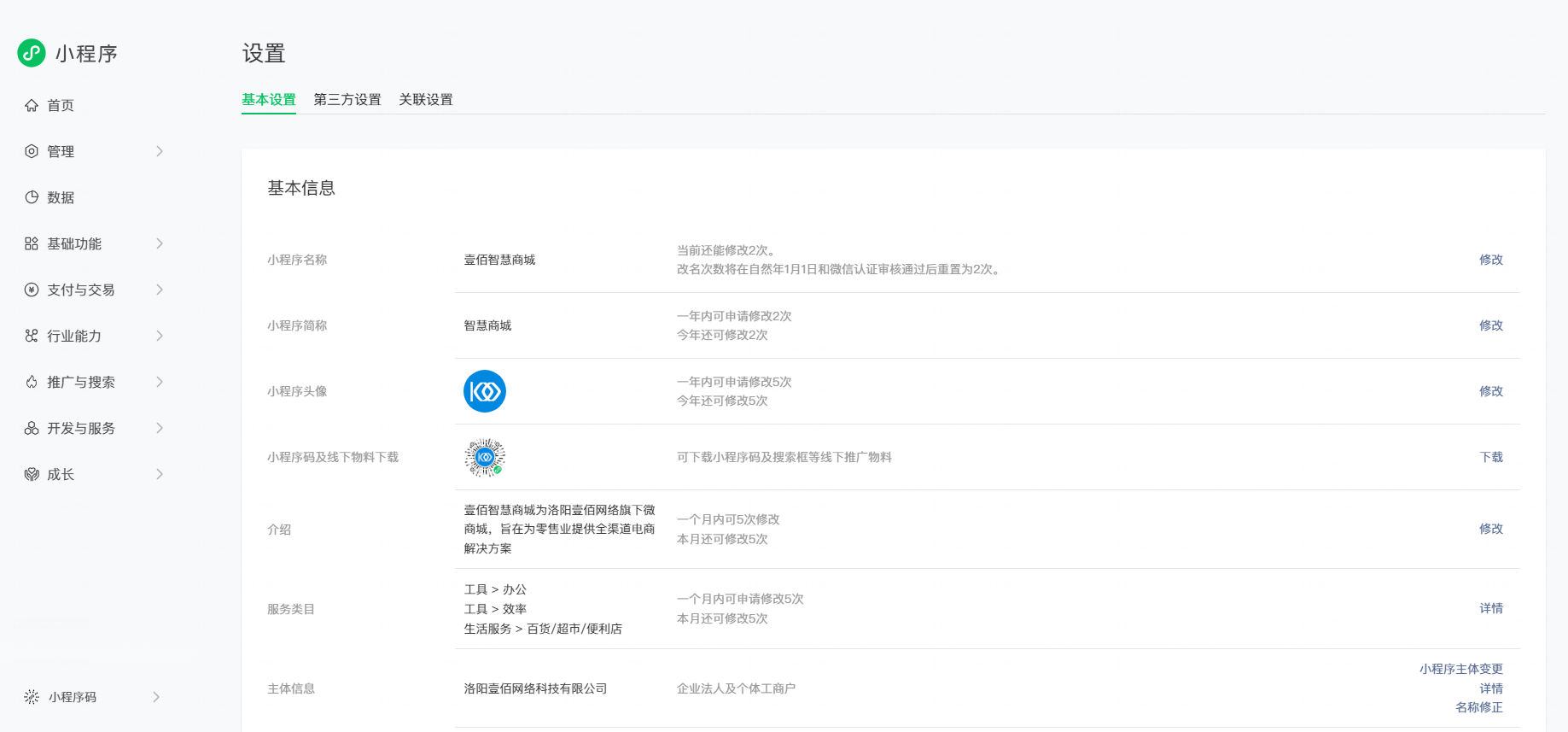
Task: Click the category text 工具 > 效率
Action: [x=495, y=609]
